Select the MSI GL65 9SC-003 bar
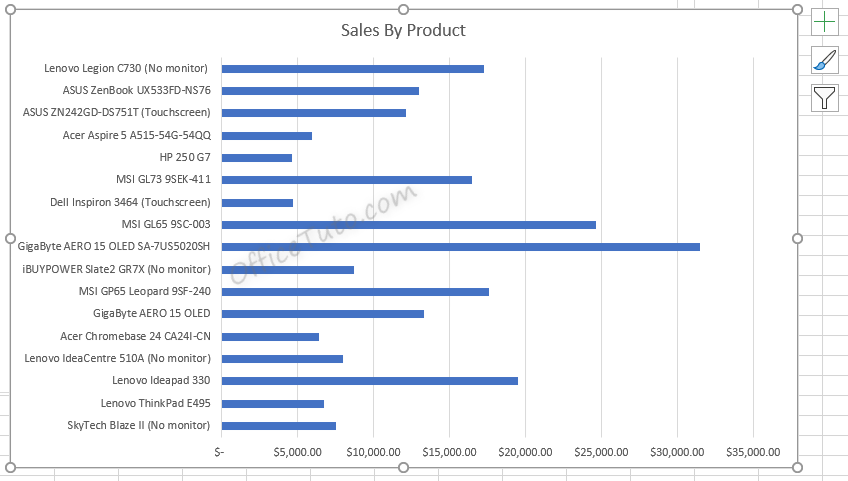The image size is (848, 481). coord(409,225)
